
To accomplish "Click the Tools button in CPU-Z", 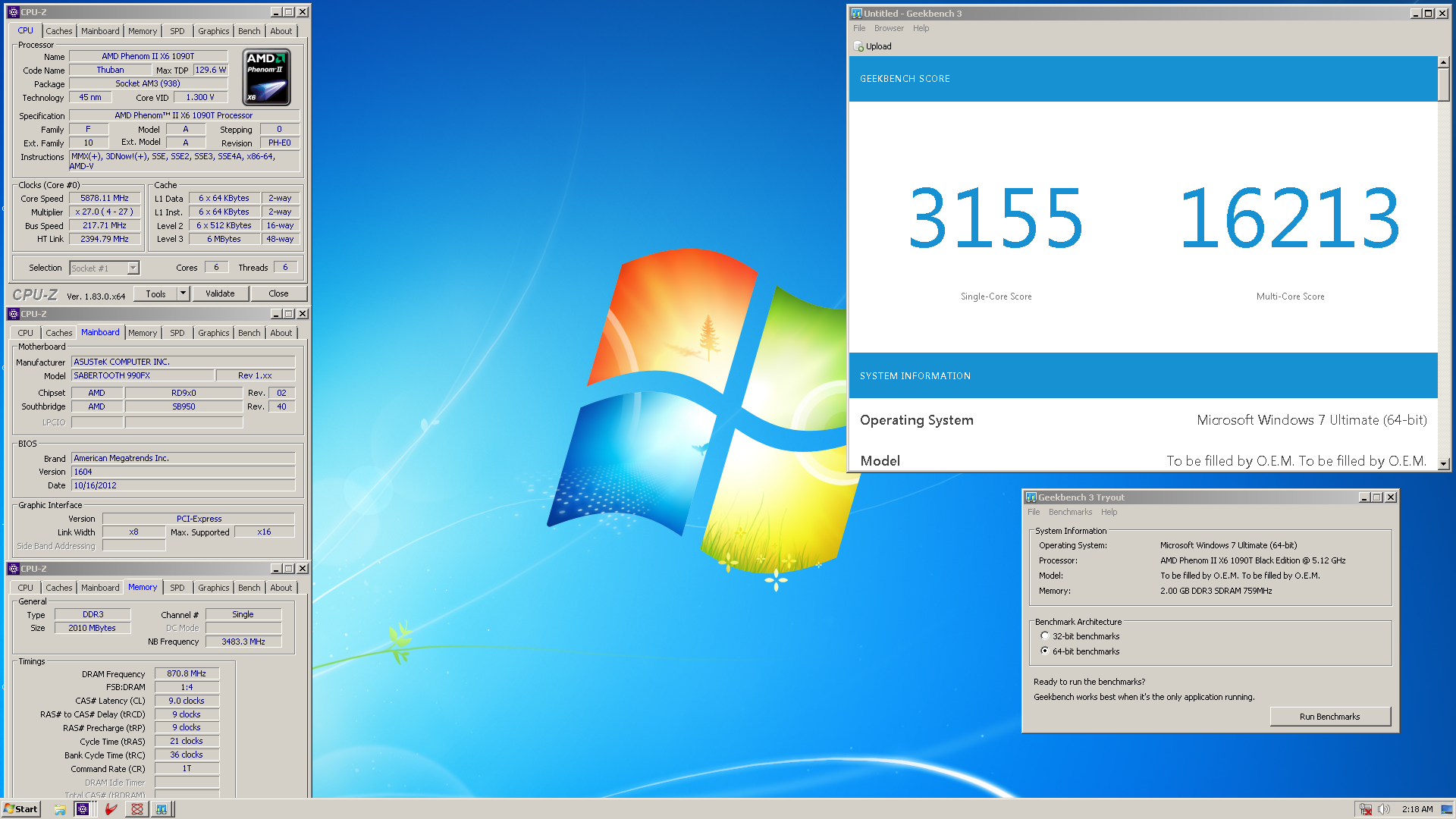I will point(155,293).
